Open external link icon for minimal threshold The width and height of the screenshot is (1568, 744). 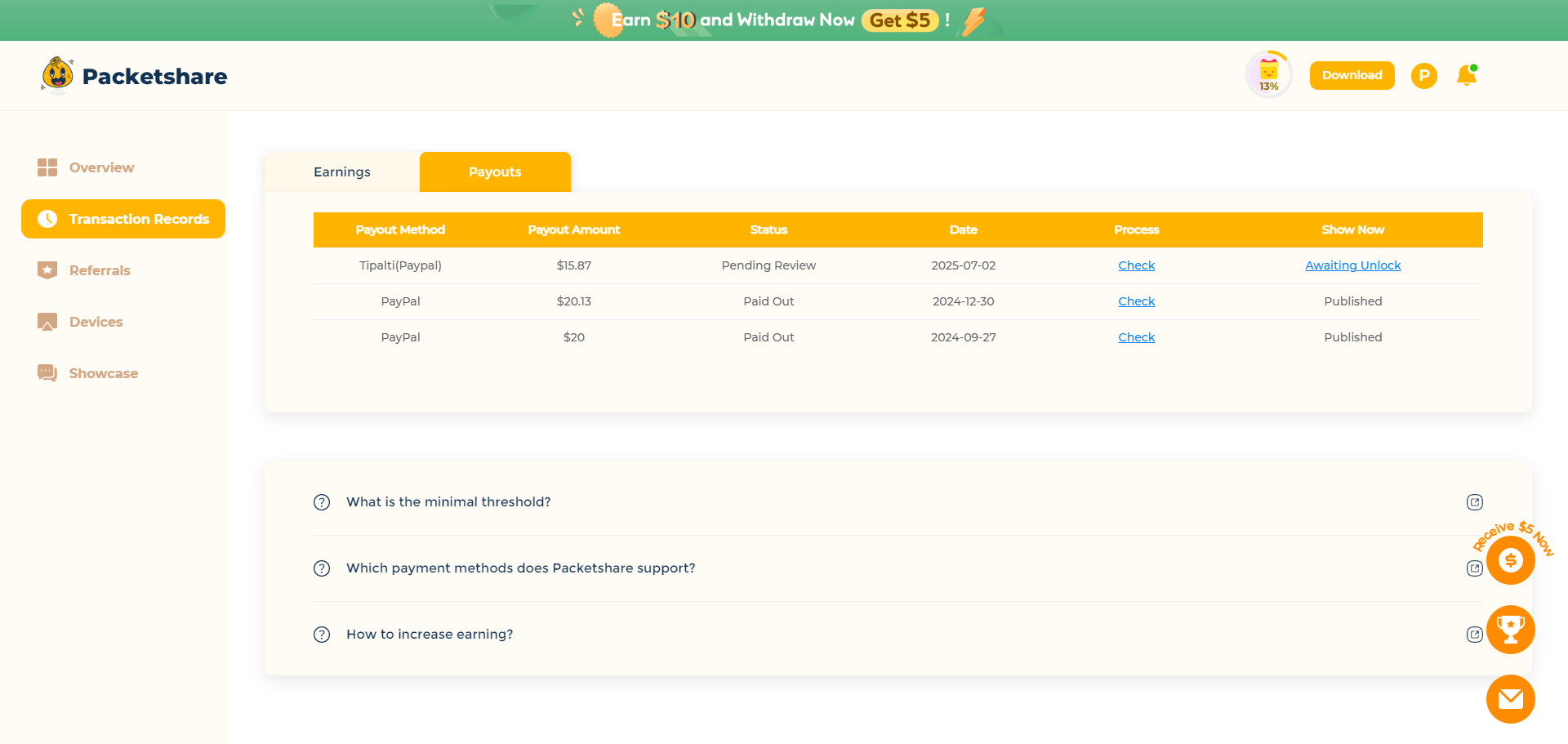[x=1474, y=502]
